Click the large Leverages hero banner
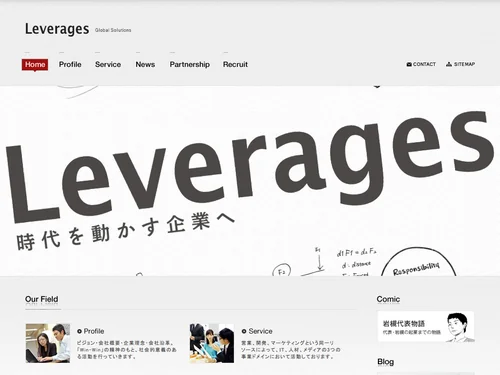 coord(250,181)
